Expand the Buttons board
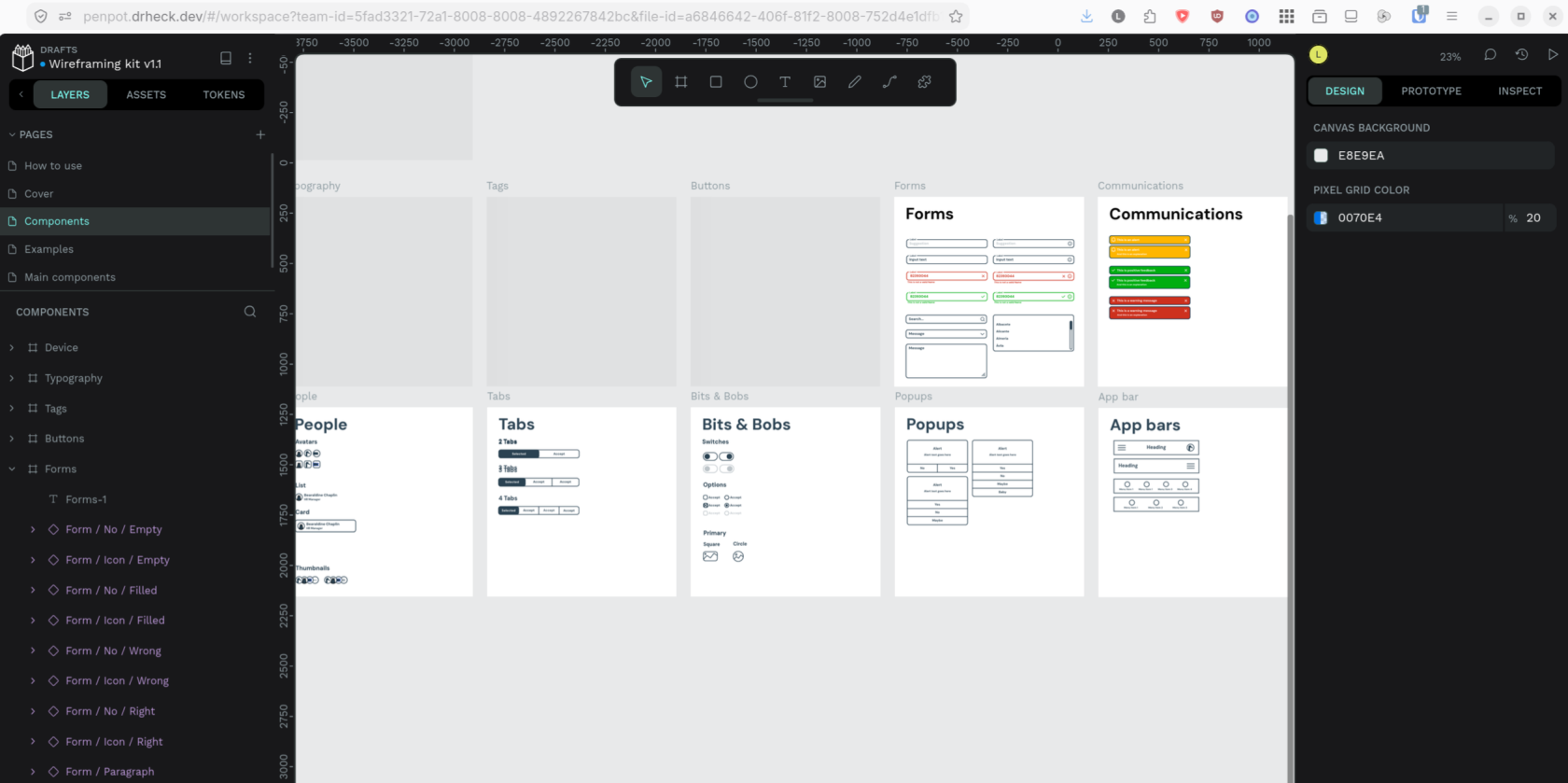 pos(12,439)
